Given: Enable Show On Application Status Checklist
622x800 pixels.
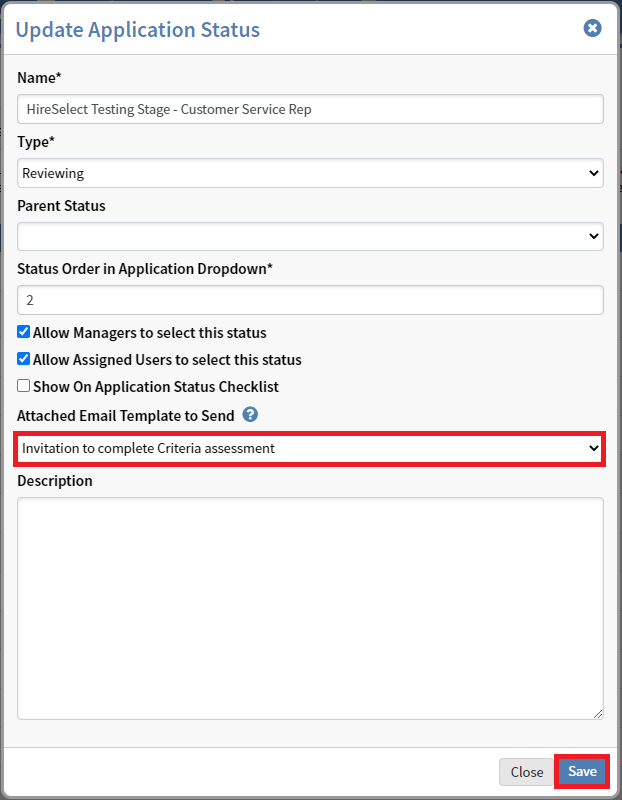Looking at the screenshot, I should (x=24, y=386).
